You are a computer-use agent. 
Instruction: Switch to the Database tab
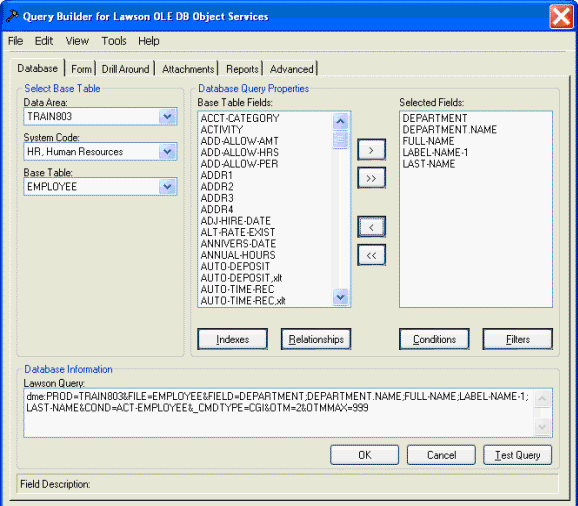38,68
